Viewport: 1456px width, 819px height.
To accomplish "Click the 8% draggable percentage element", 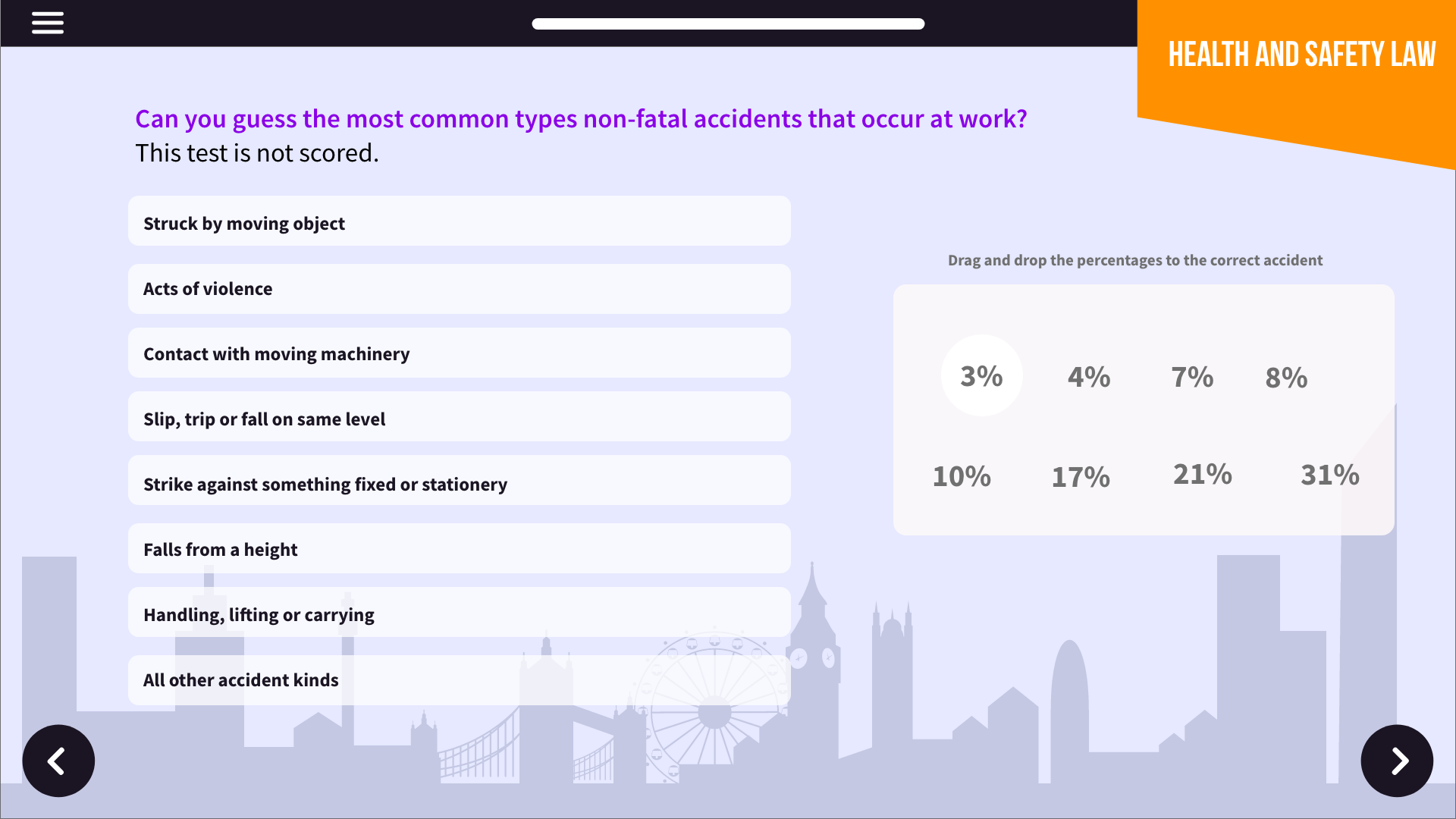I will pos(1286,377).
